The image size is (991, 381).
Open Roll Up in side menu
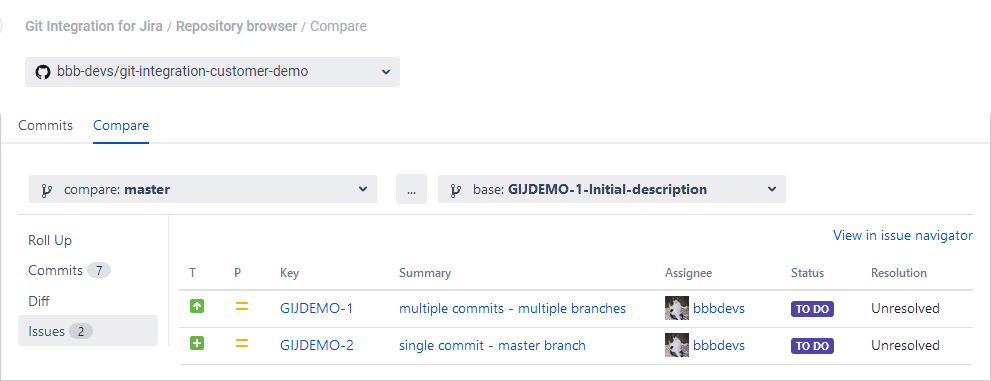click(50, 240)
